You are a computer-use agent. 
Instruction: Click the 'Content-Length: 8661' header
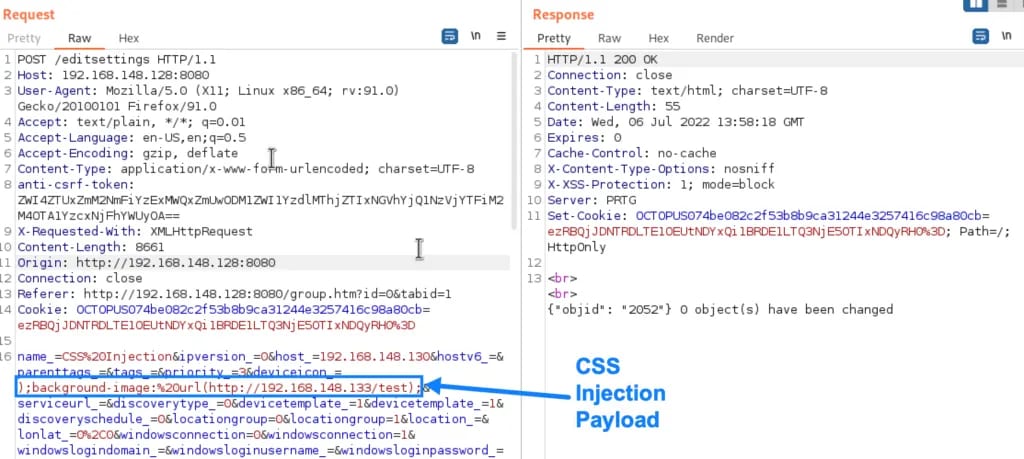(x=91, y=247)
